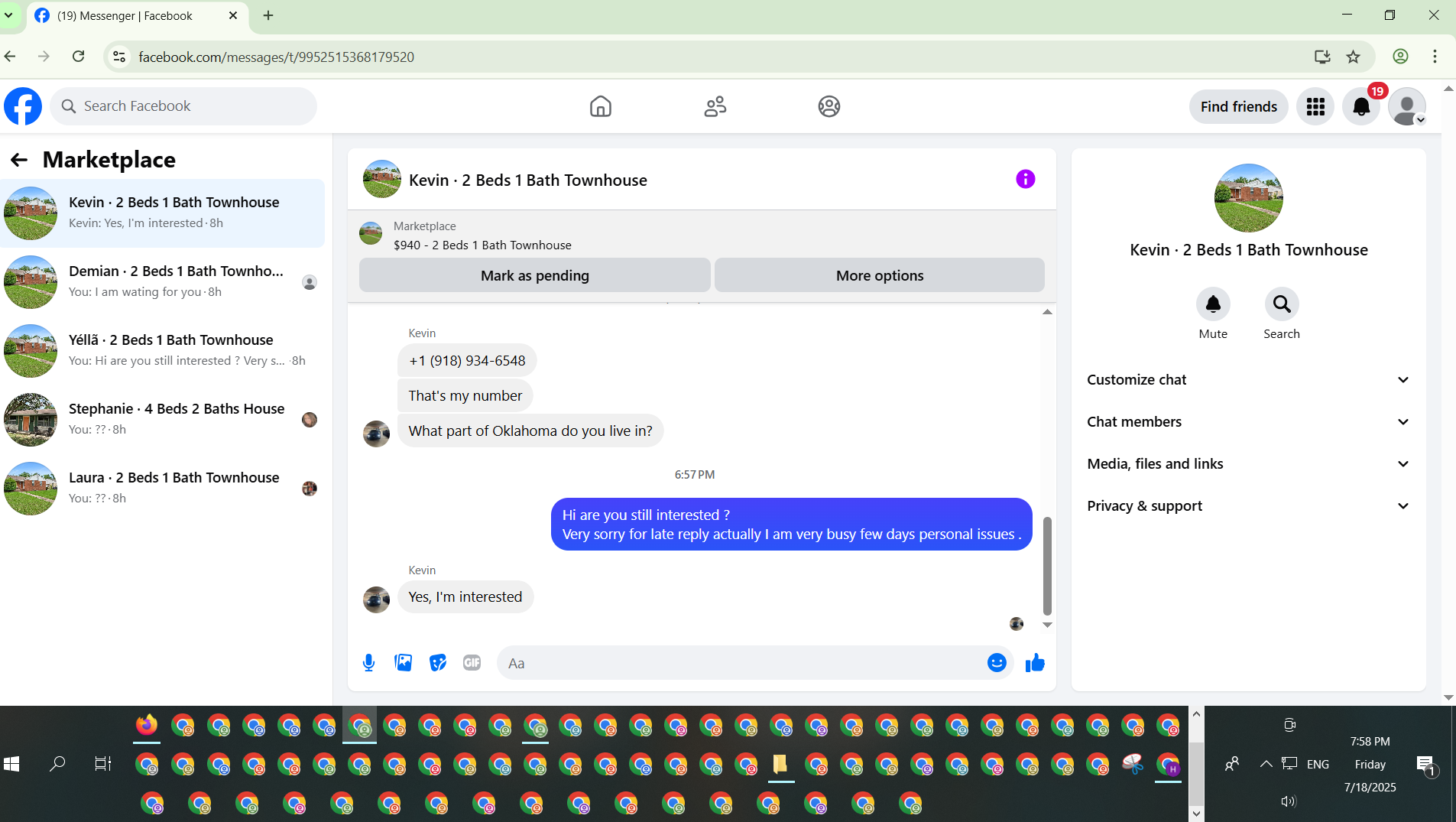The width and height of the screenshot is (1456, 822).
Task: Open the tab search dropdown arrow
Action: click(x=8, y=15)
